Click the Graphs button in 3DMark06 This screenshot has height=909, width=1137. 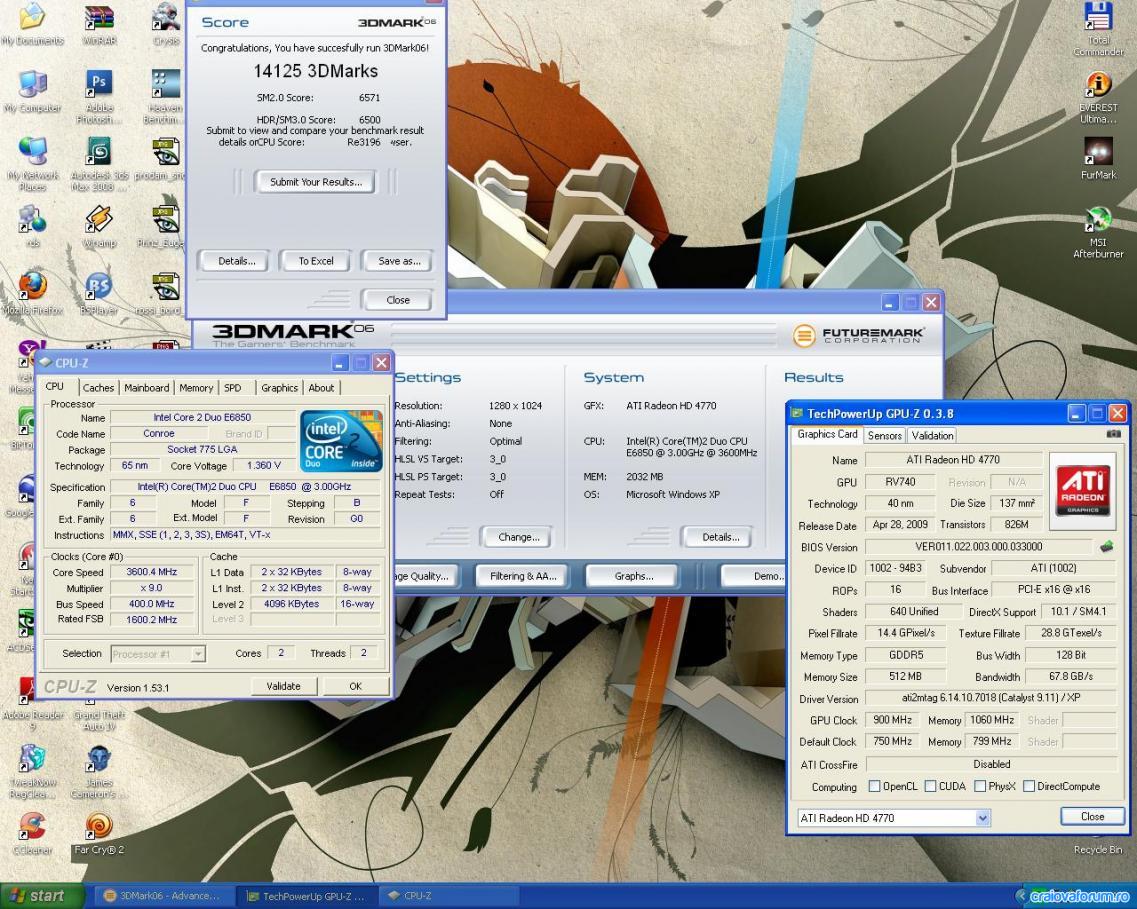click(634, 576)
